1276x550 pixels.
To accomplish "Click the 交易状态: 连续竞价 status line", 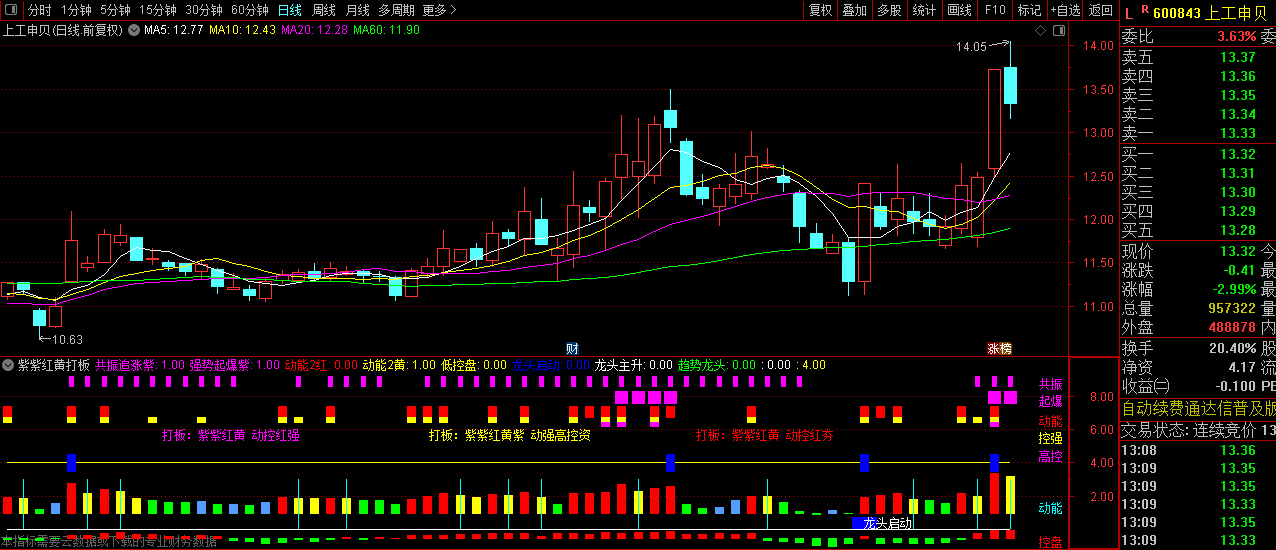I will pos(1198,430).
